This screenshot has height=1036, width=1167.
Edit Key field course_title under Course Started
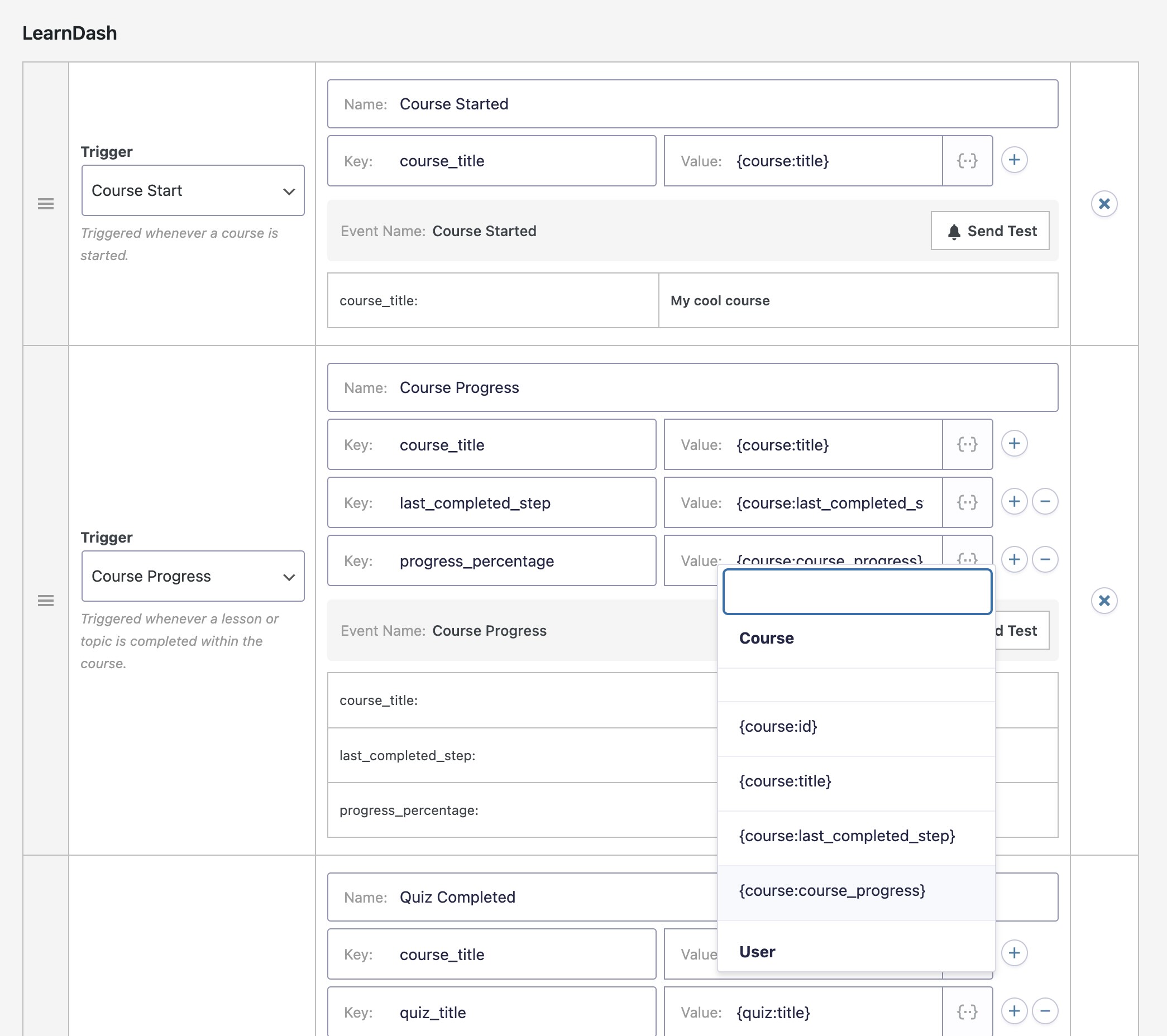491,161
